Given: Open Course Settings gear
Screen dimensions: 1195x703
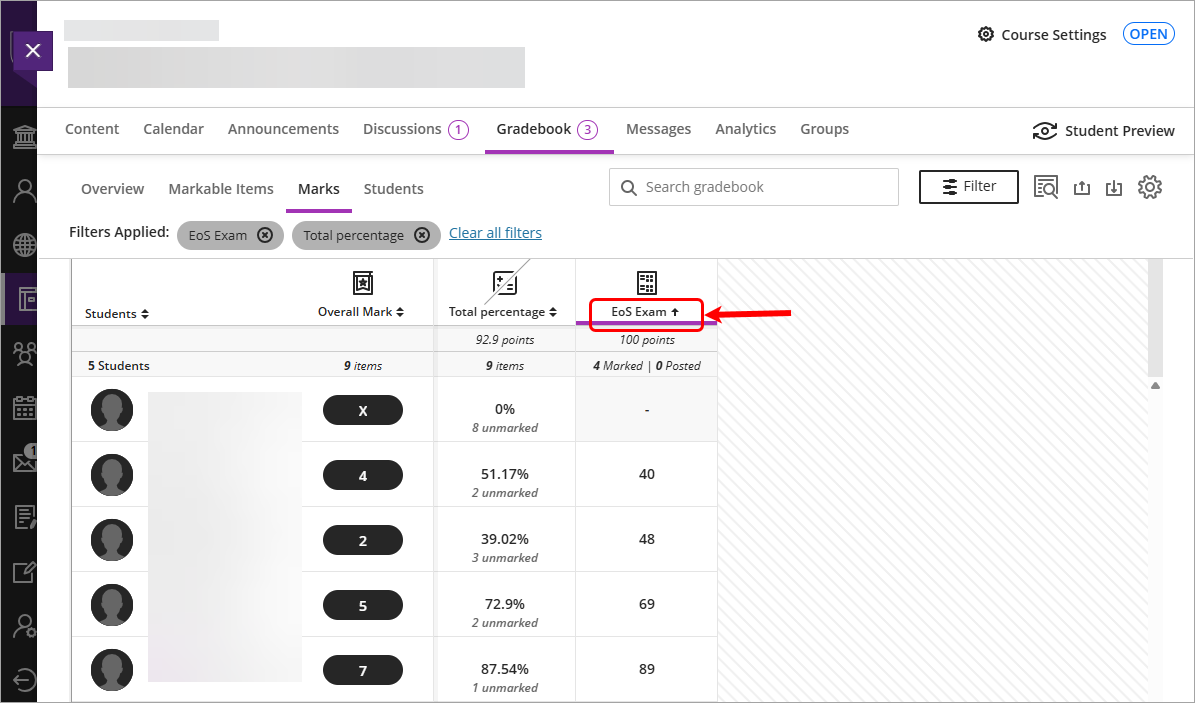Looking at the screenshot, I should click(986, 35).
